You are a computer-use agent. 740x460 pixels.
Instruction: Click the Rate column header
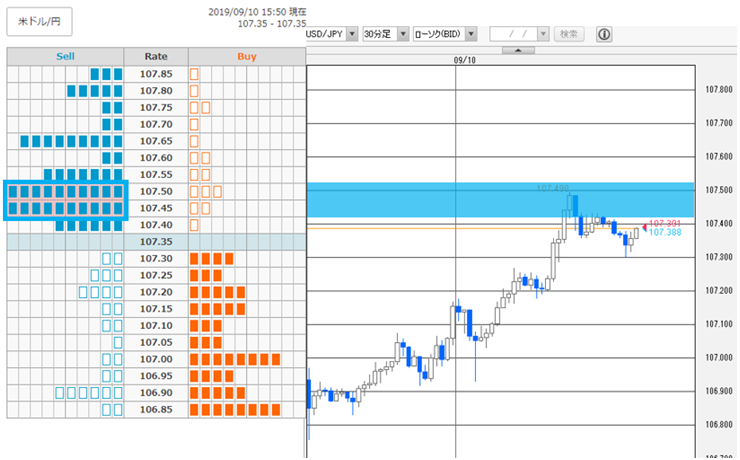click(156, 56)
